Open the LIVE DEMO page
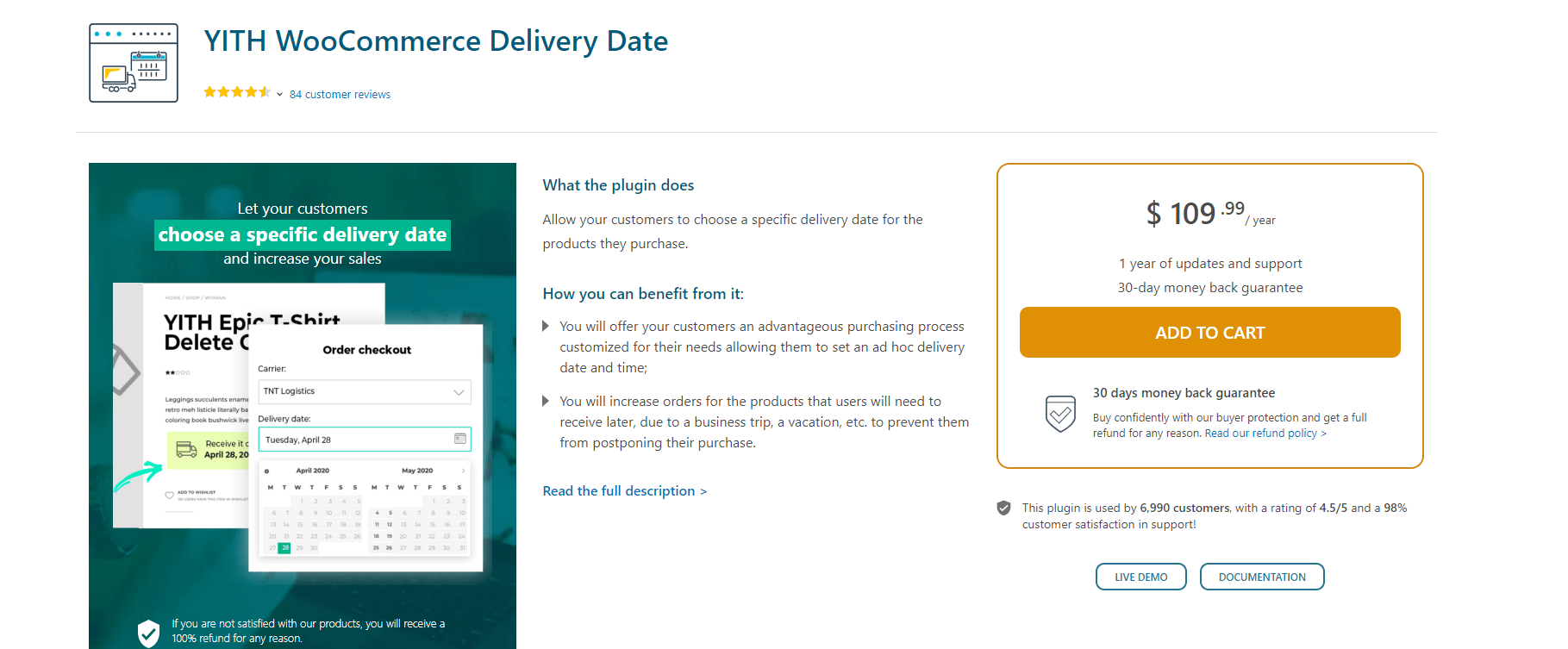Viewport: 1568px width, 649px height. [x=1140, y=577]
